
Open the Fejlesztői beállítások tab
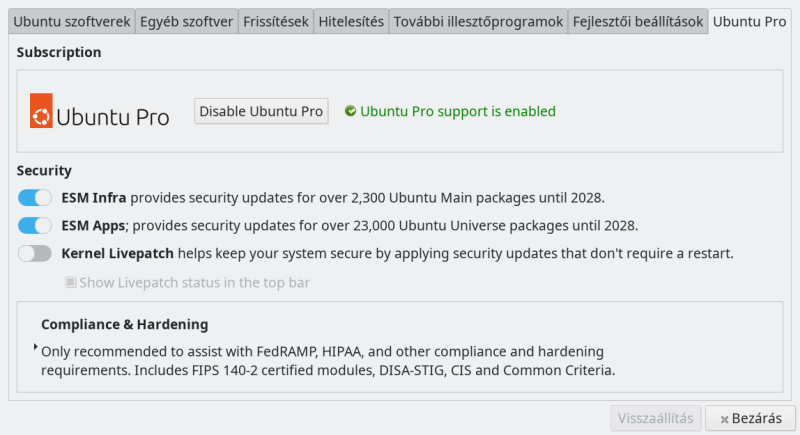638,21
